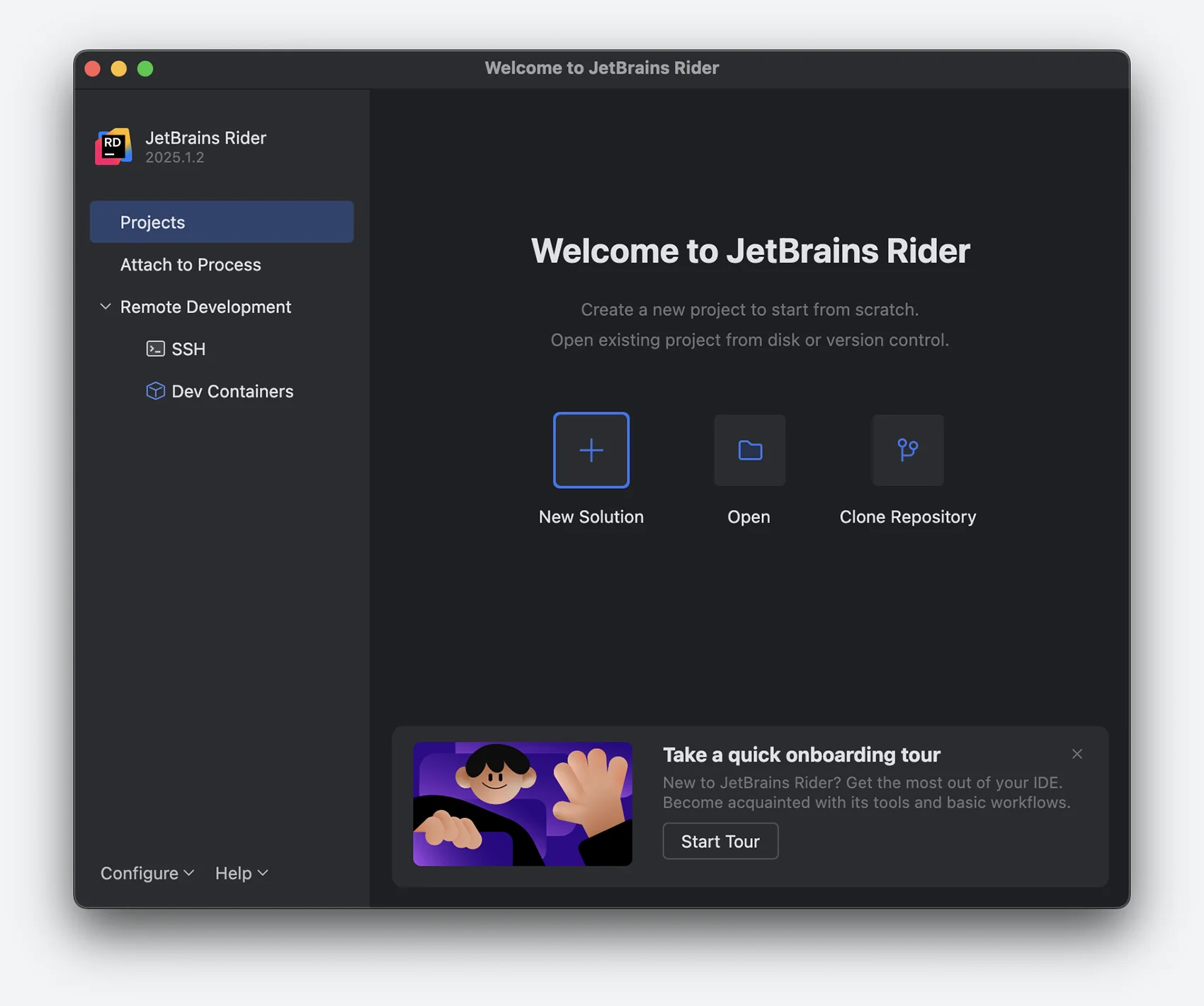The height and width of the screenshot is (1006, 1204).
Task: Click the green zoom window button
Action: coord(145,69)
